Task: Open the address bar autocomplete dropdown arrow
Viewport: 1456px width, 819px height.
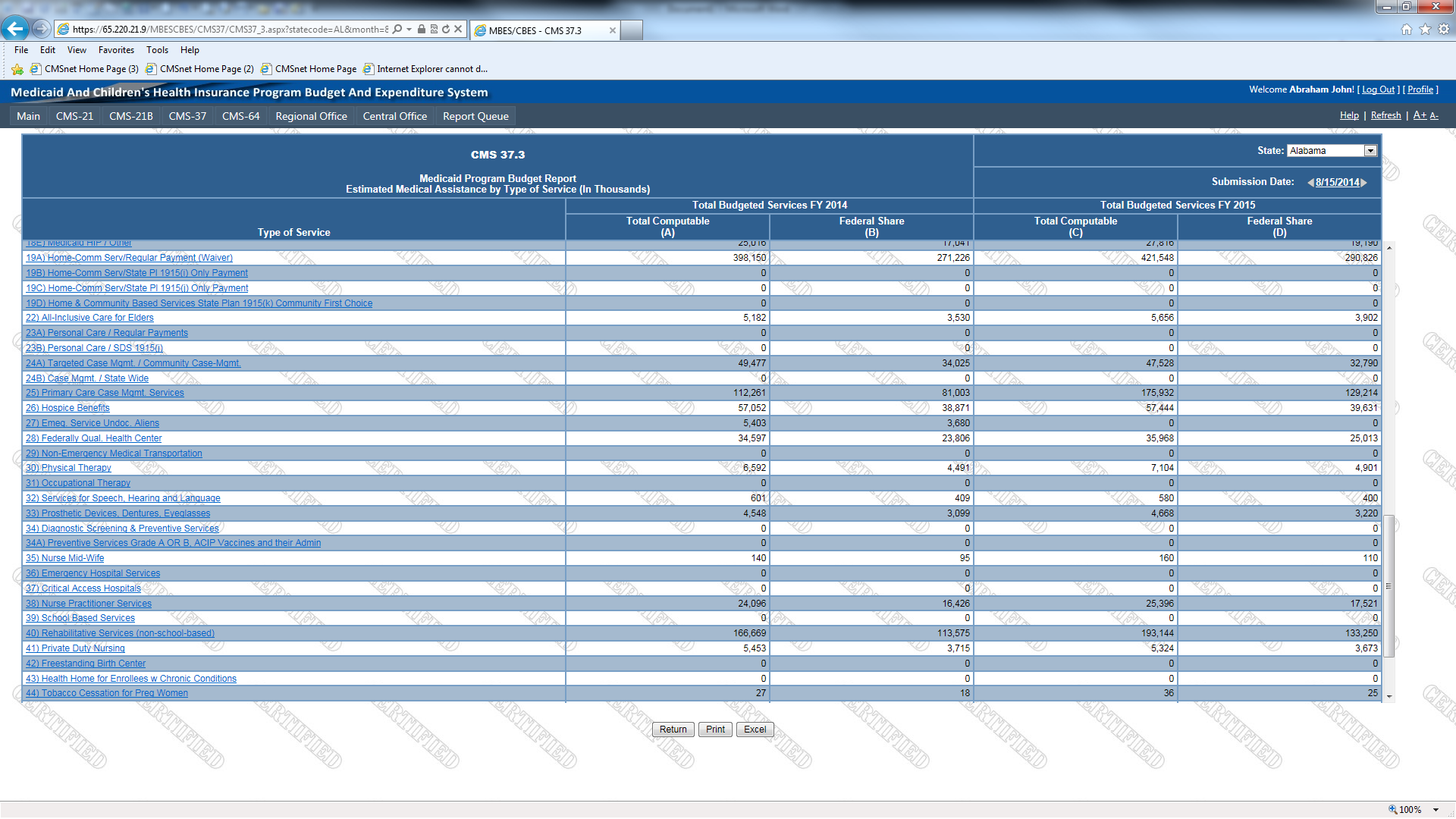Action: (x=409, y=30)
